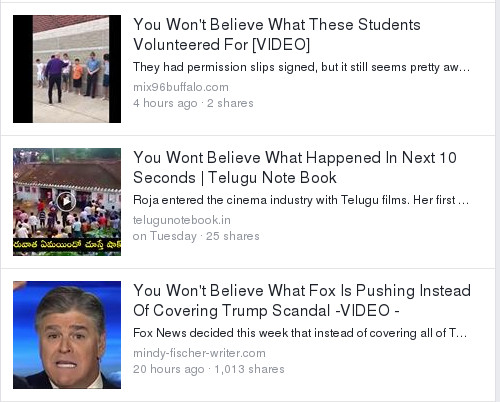Read 'Roja entered the cinema industry' description
Viewport: 500px width, 402px height.
301,200
